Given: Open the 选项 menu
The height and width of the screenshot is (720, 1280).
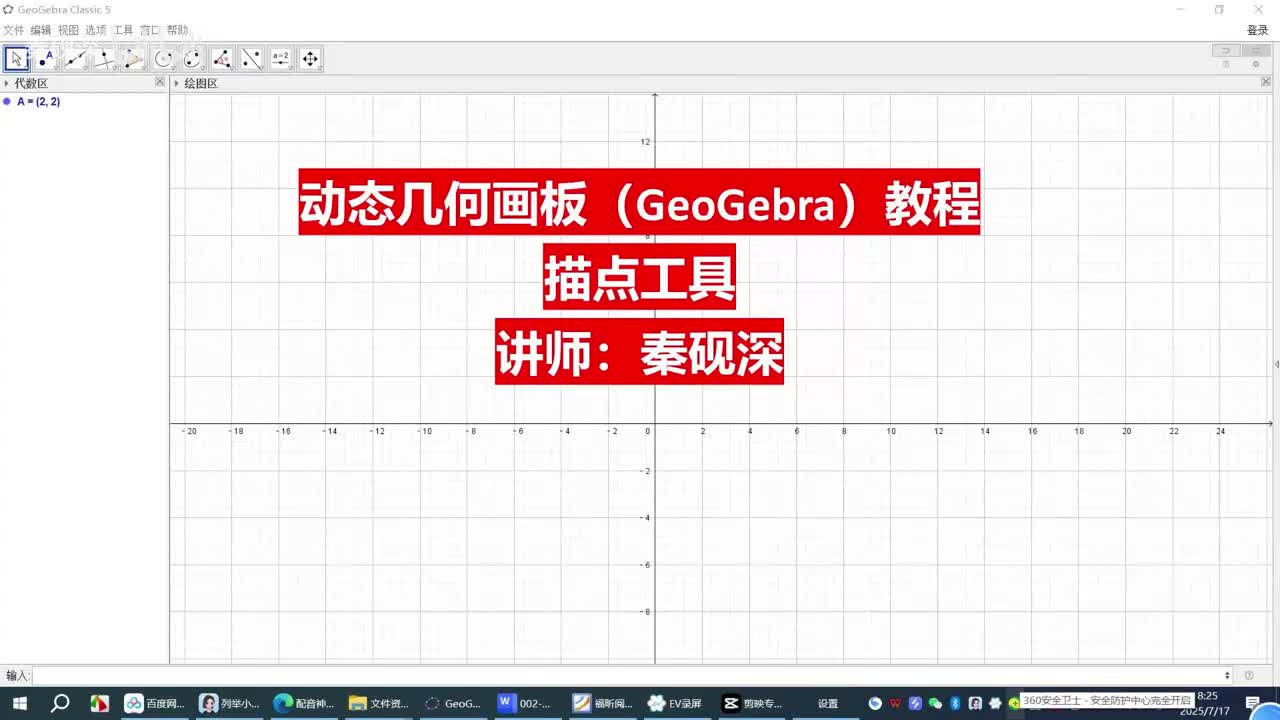Looking at the screenshot, I should tap(95, 31).
